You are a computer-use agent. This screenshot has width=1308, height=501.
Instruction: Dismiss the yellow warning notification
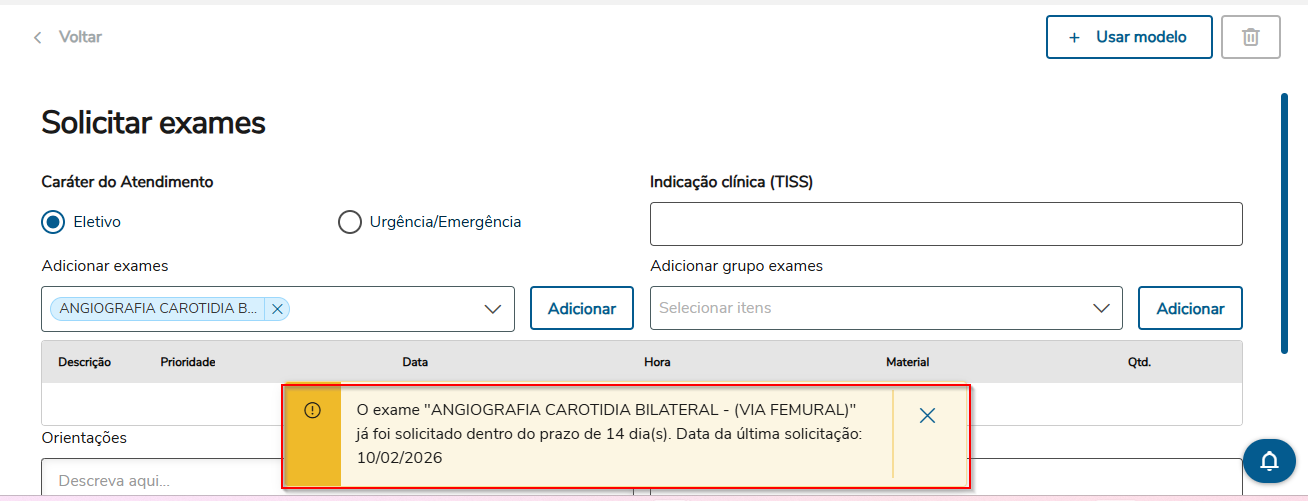click(x=927, y=415)
